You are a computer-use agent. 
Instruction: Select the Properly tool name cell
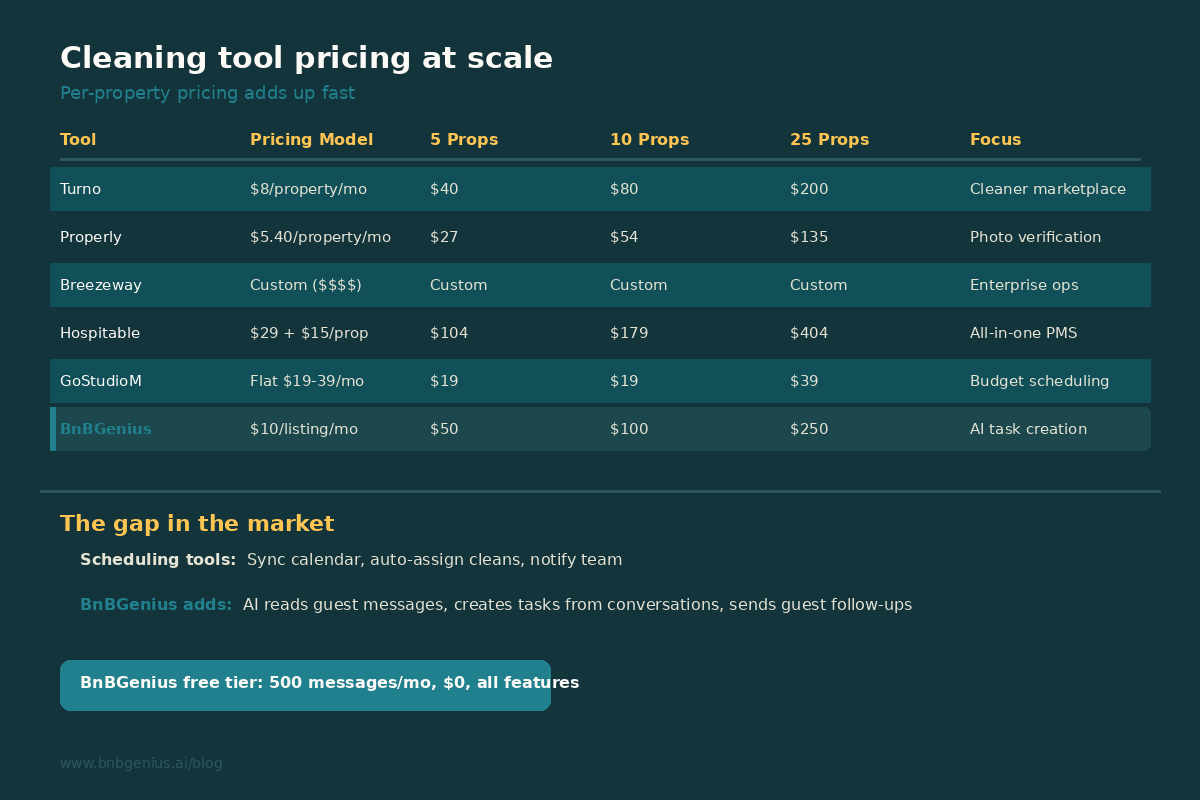click(91, 237)
